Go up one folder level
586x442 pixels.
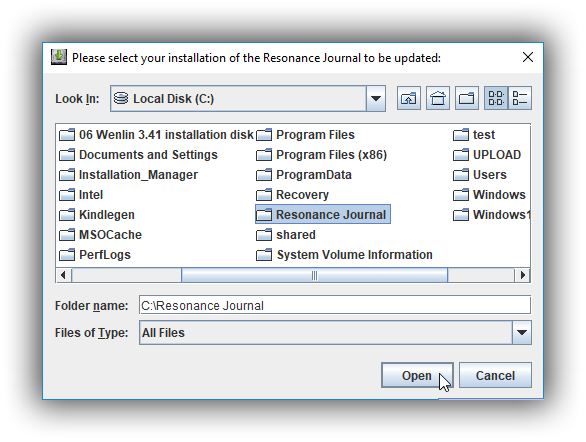coord(408,98)
